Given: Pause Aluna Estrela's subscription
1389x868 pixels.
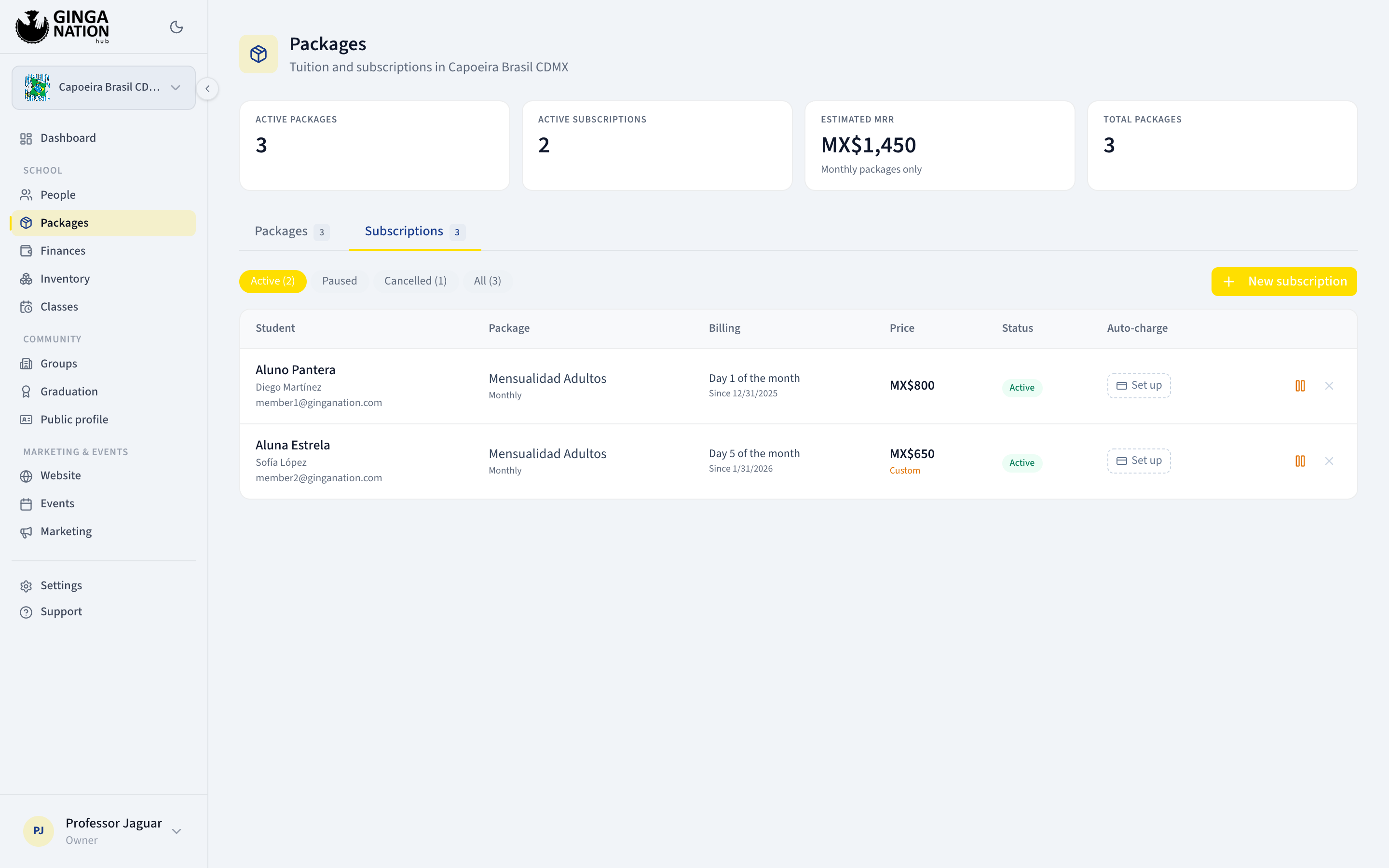Looking at the screenshot, I should 1300,461.
